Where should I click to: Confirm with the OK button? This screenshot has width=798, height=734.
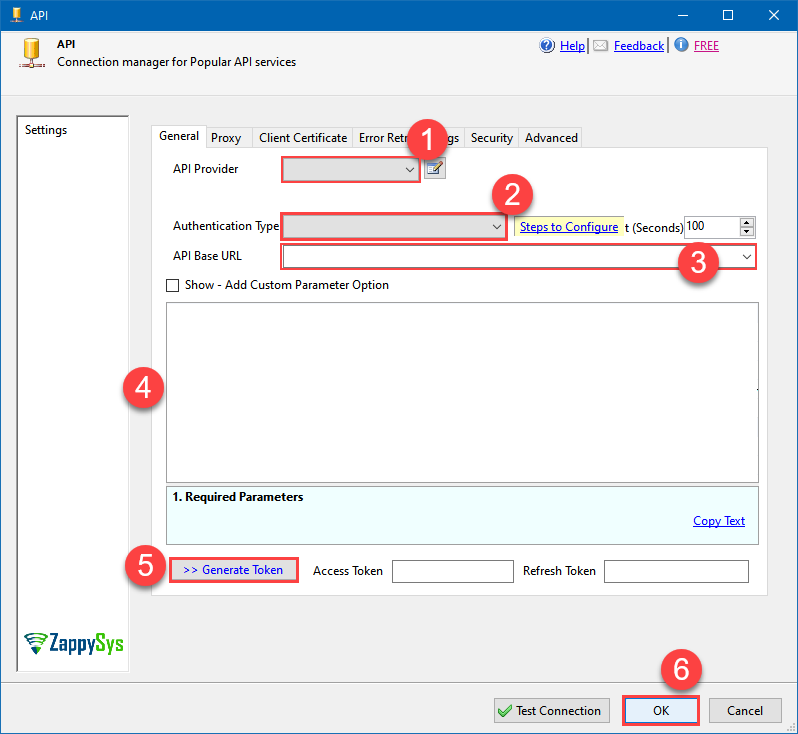coord(661,711)
